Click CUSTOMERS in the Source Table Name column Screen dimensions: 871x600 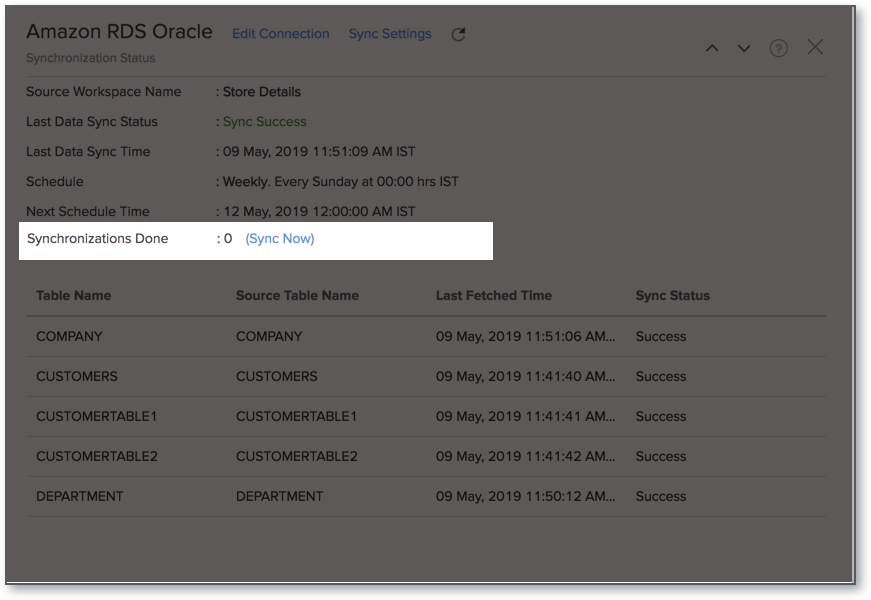point(277,377)
